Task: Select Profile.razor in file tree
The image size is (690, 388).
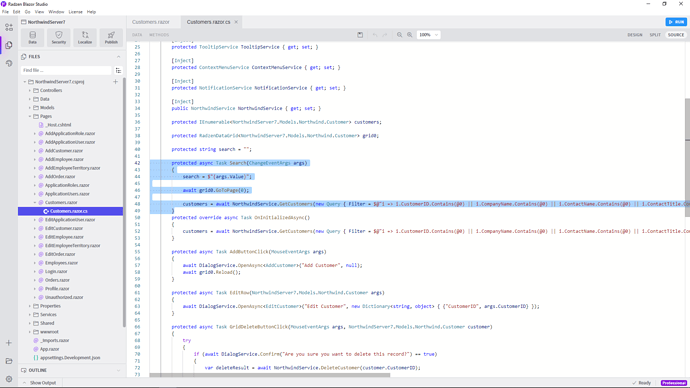Action: [x=57, y=289]
